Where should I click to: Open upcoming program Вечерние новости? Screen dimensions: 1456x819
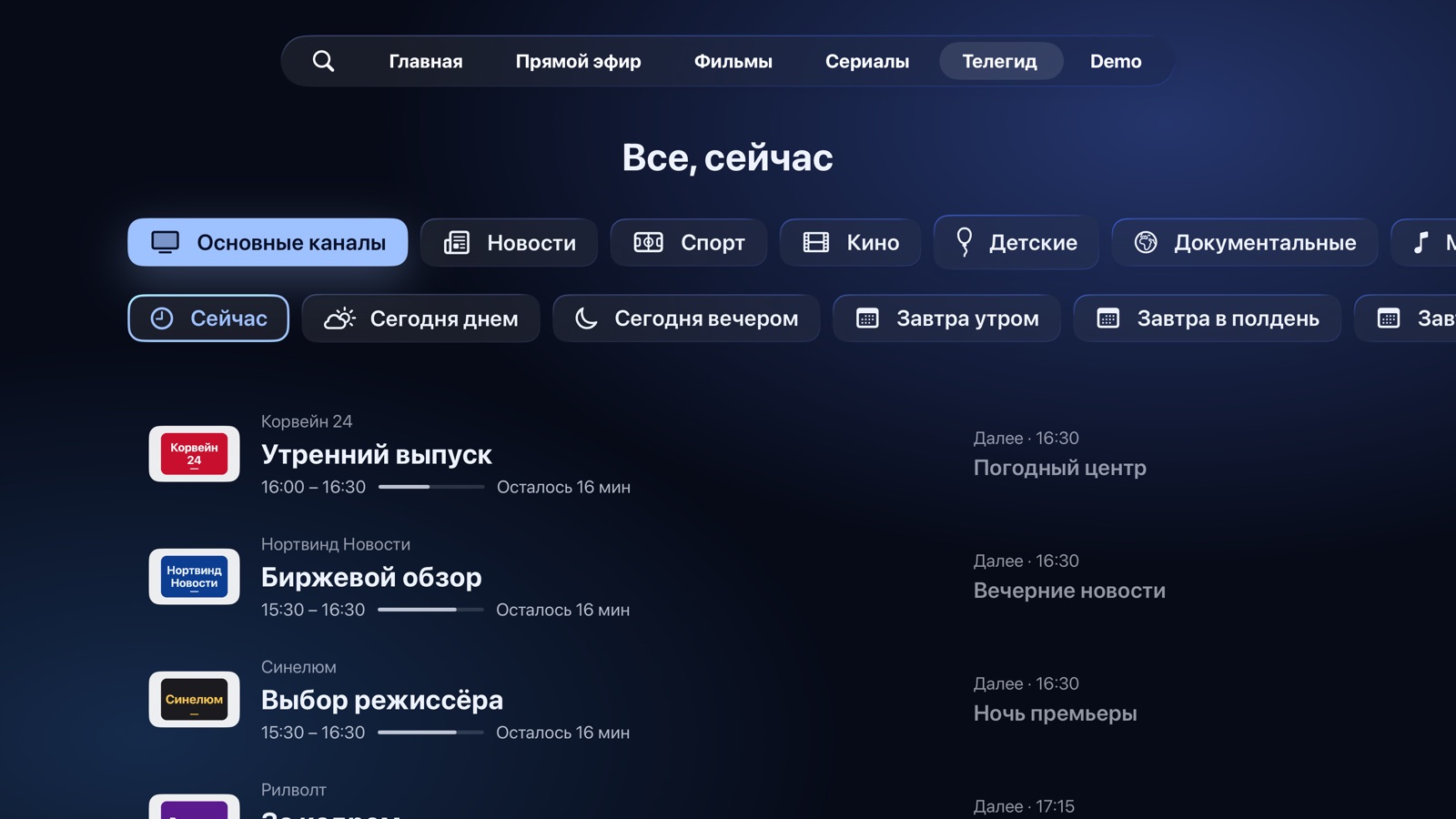(x=1069, y=591)
